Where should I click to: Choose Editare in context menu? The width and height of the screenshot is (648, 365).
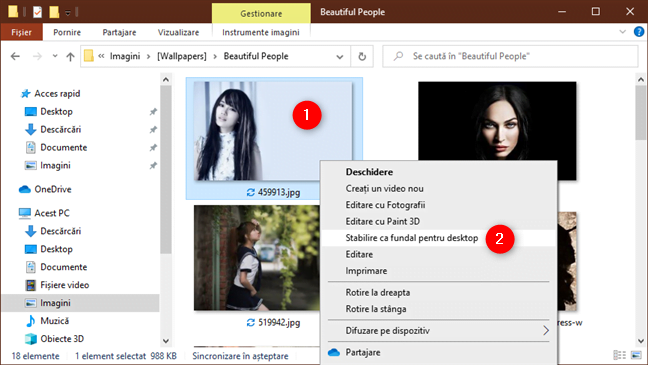coord(439,255)
